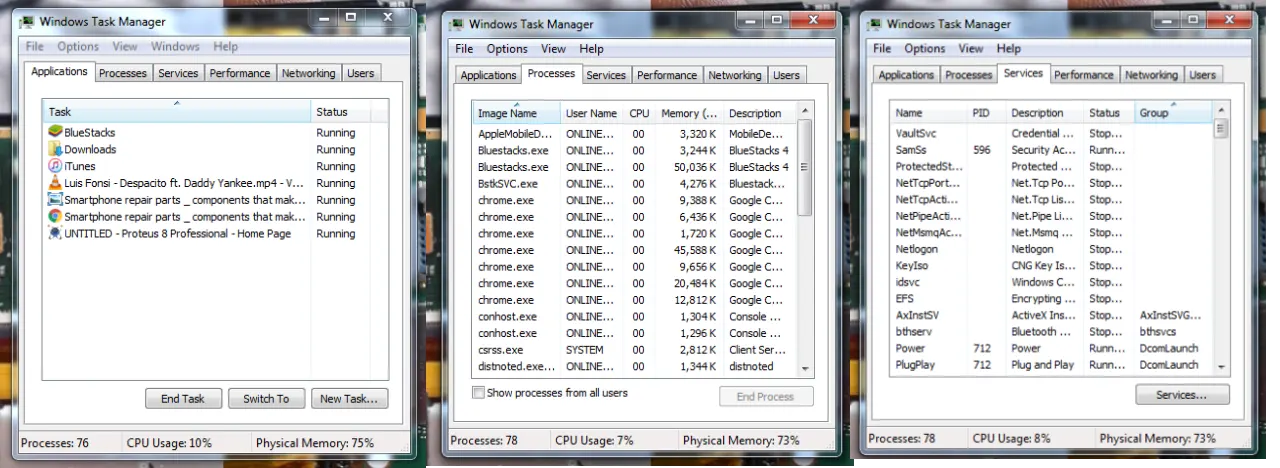Open Windows menu in the Applications window
The width and height of the screenshot is (1280, 468).
175,46
